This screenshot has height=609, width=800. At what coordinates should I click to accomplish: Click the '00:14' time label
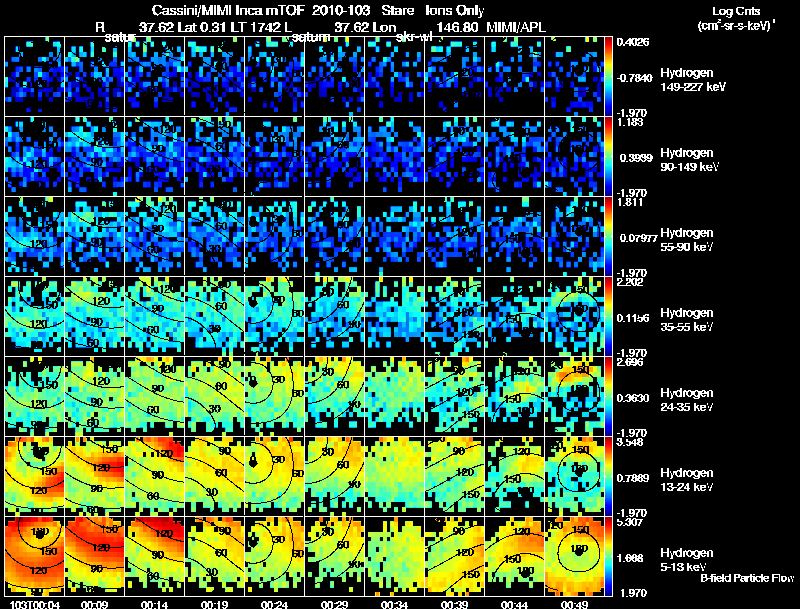click(x=154, y=604)
